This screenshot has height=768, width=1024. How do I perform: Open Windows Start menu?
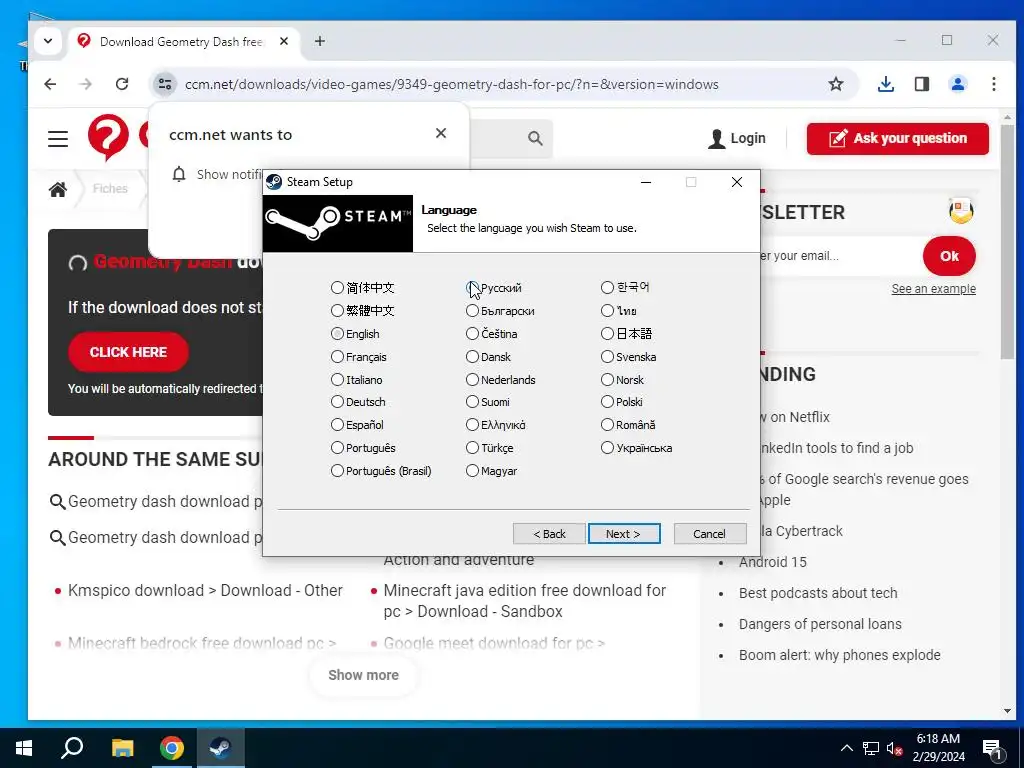pyautogui.click(x=24, y=748)
